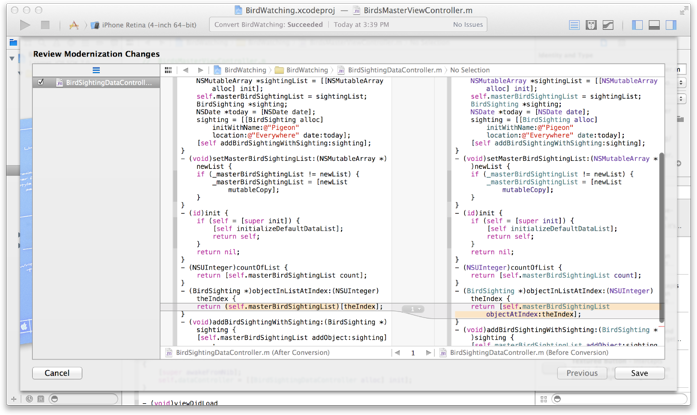Open the related items grid menu
This screenshot has height=415, width=697.
[x=168, y=70]
